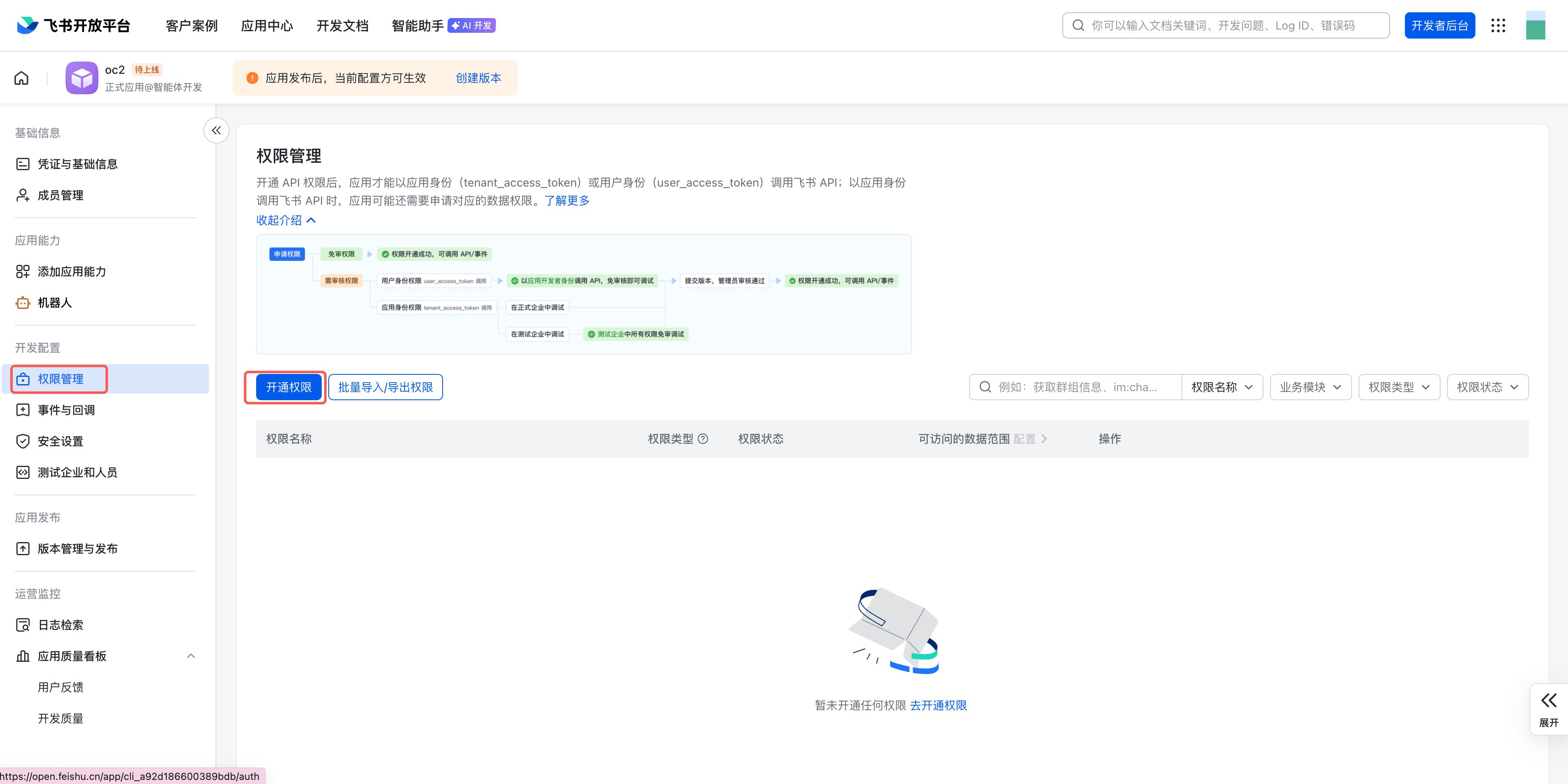1568x784 pixels.
Task: Click the home icon in breadcrumb bar
Action: (21, 78)
